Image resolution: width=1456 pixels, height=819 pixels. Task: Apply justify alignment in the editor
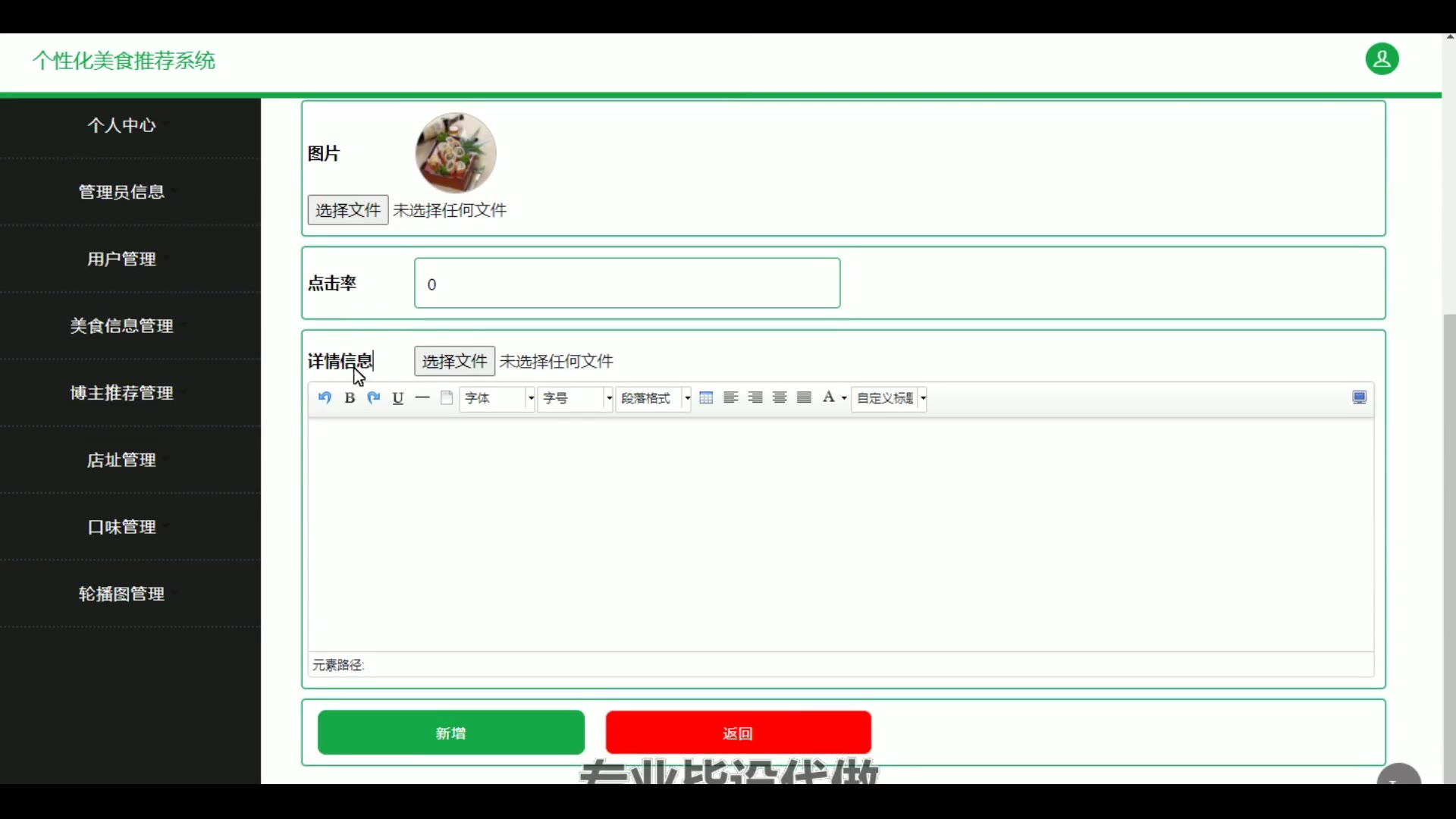coord(805,398)
